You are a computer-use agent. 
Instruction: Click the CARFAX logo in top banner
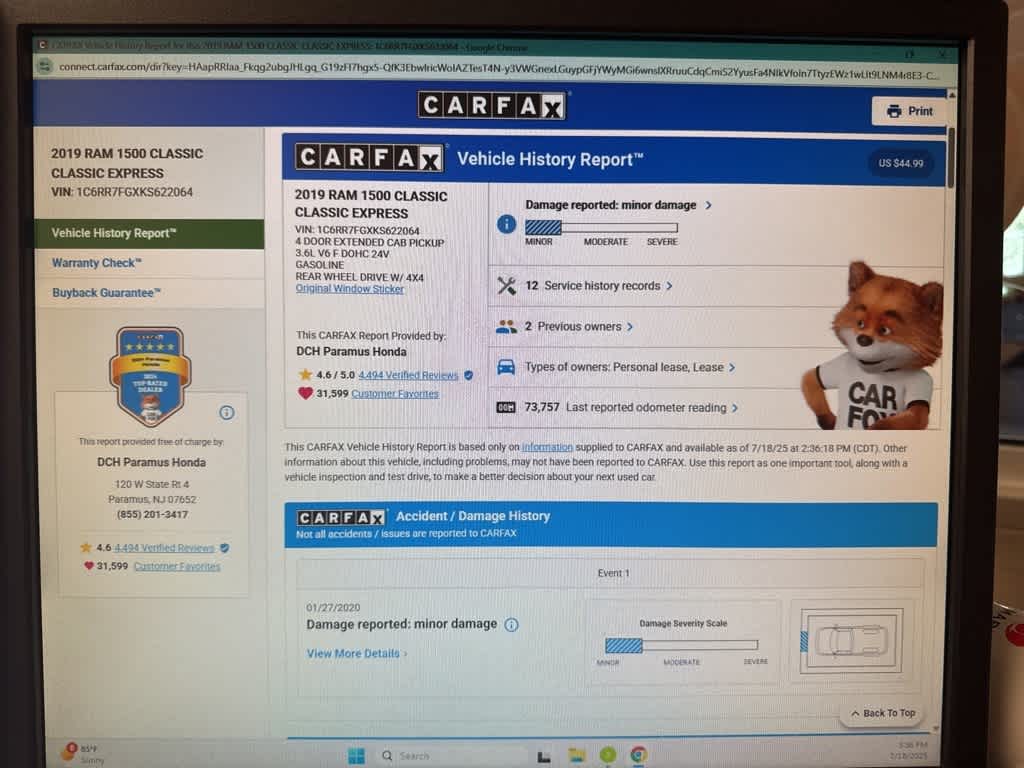[x=492, y=105]
